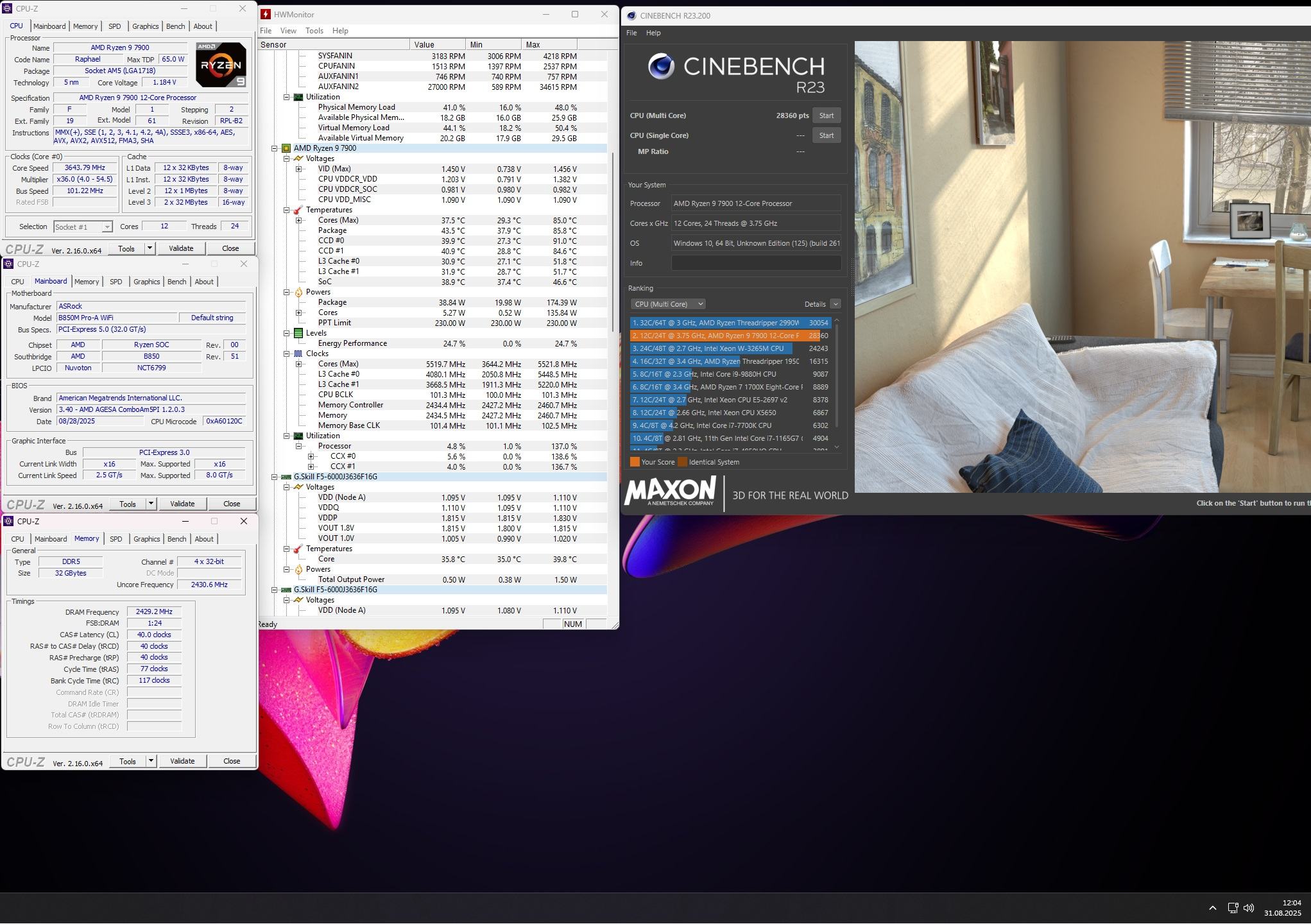Show hidden tray icons chevron
The height and width of the screenshot is (924, 1311).
1212,907
